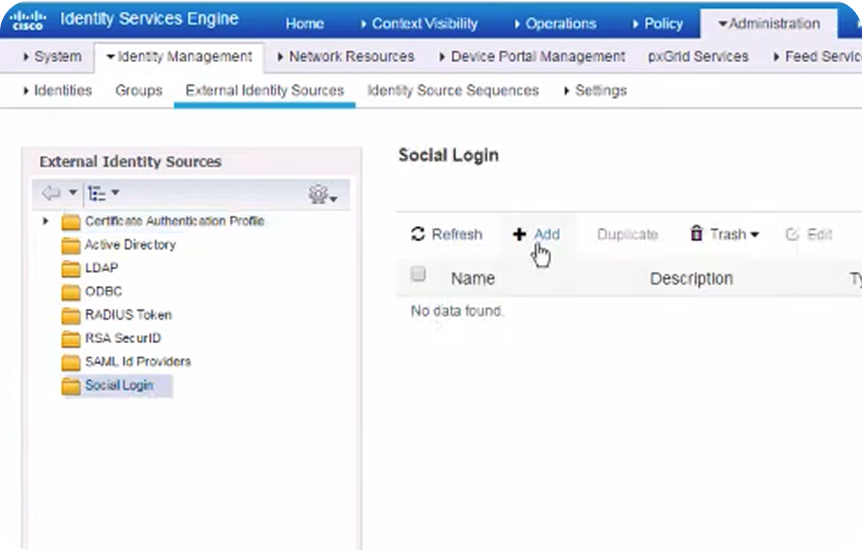
Task: Sort by the Description column header
Action: tap(692, 279)
